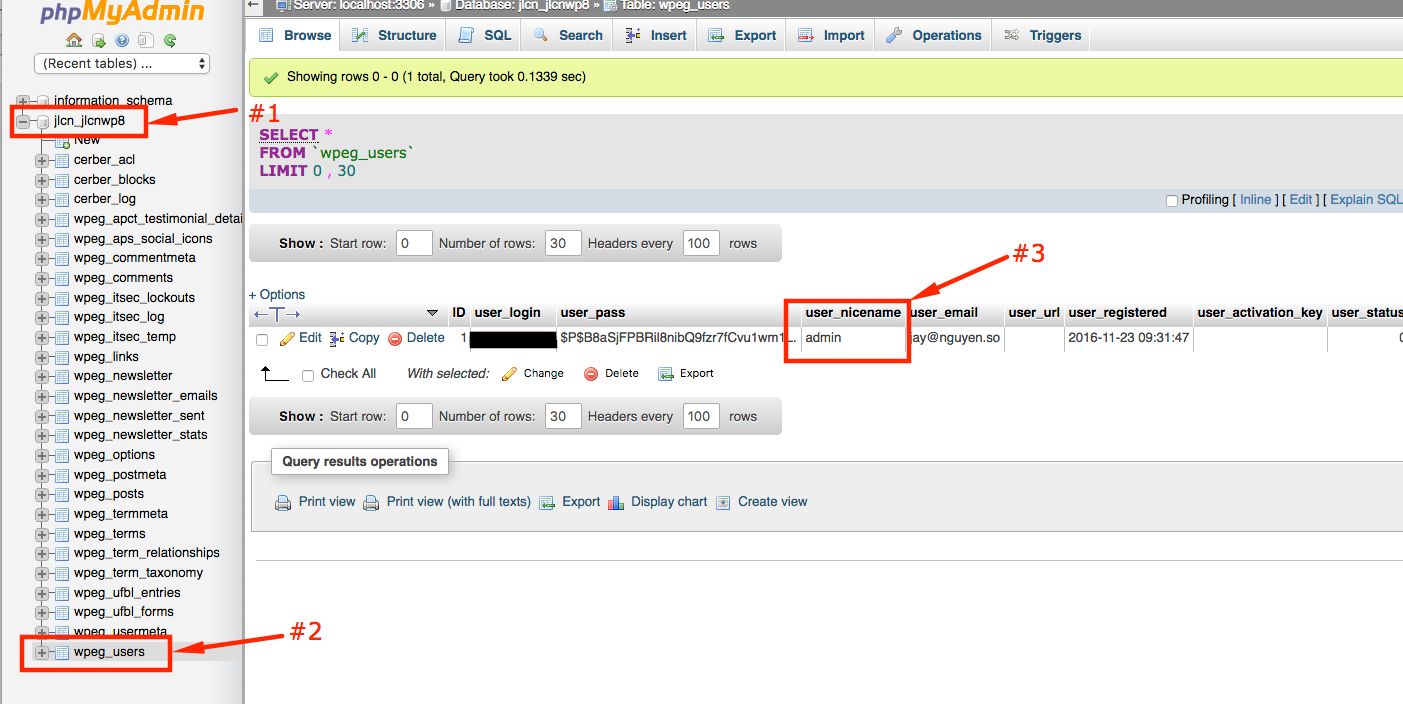This screenshot has height=704, width=1403.
Task: Click the Print view printer icon
Action: pyautogui.click(x=283, y=503)
